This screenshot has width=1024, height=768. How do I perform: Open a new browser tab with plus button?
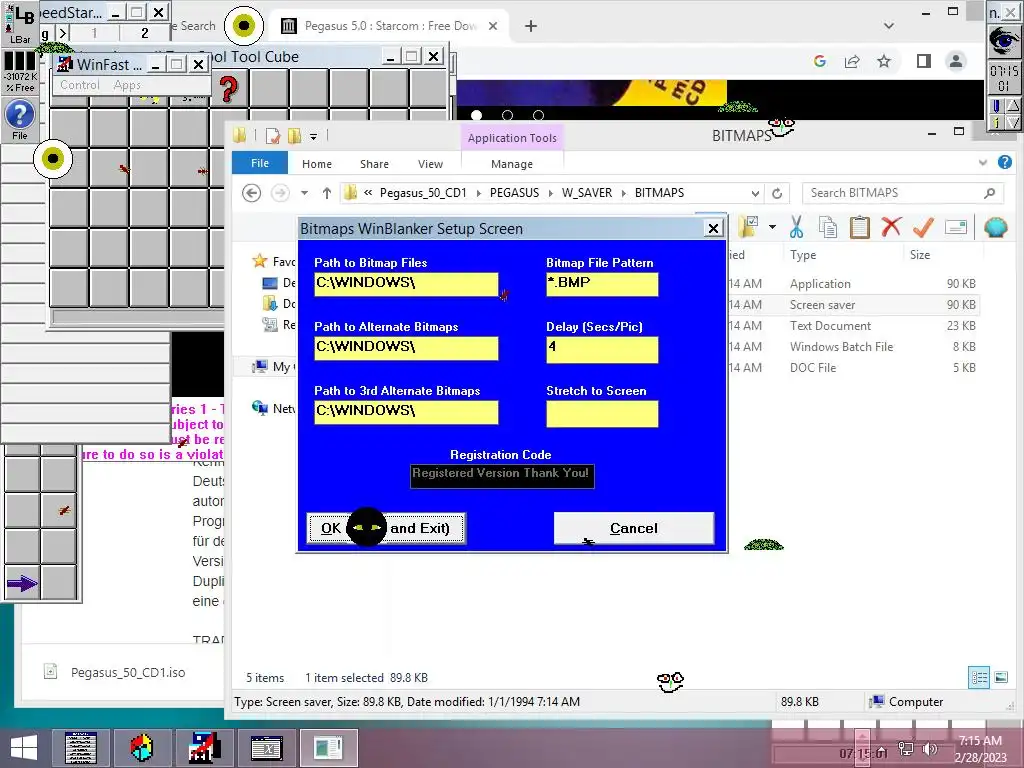[530, 26]
